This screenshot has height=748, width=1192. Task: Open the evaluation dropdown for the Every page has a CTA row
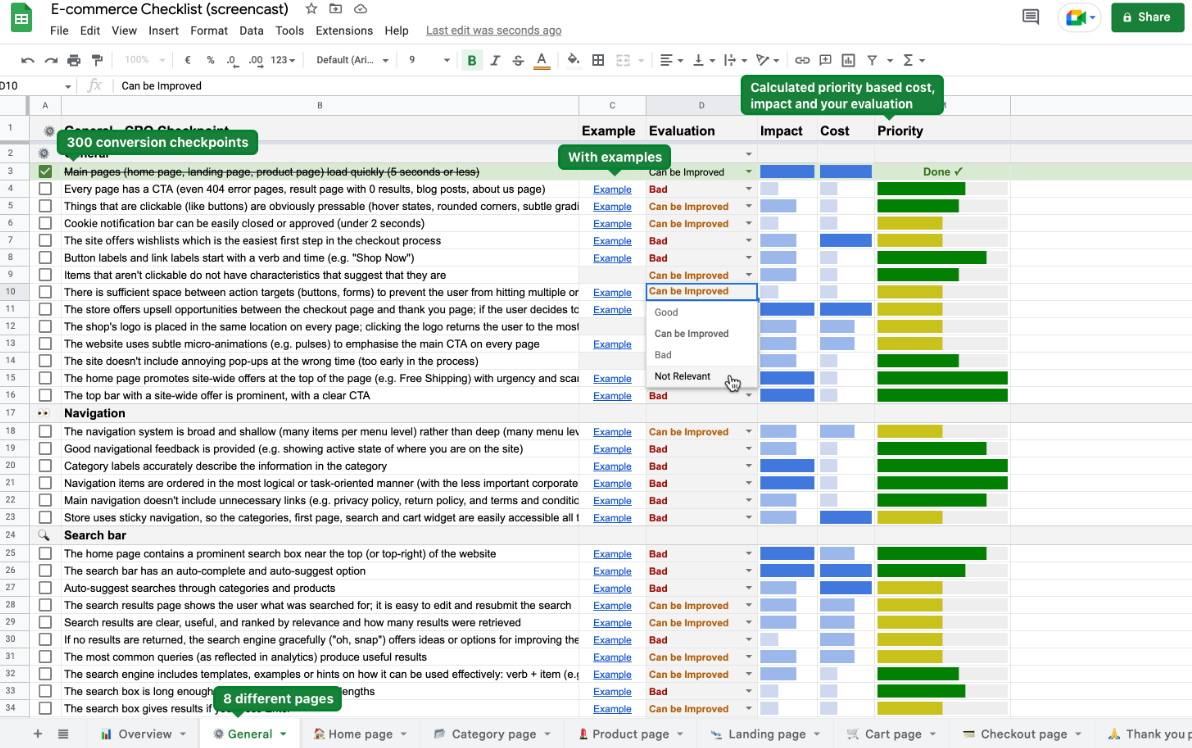(x=749, y=189)
